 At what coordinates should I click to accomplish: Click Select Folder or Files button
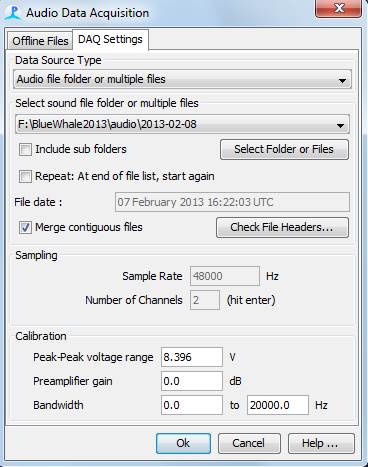[284, 149]
